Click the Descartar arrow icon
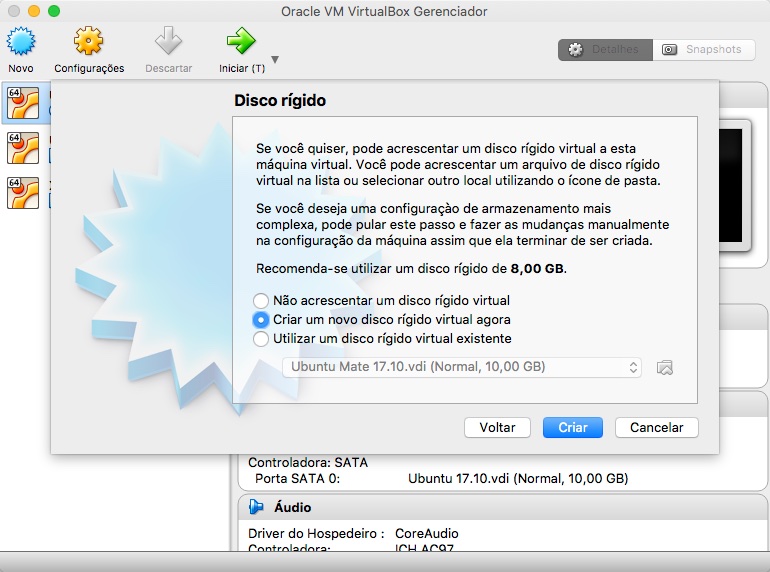The image size is (770, 572). tap(168, 42)
